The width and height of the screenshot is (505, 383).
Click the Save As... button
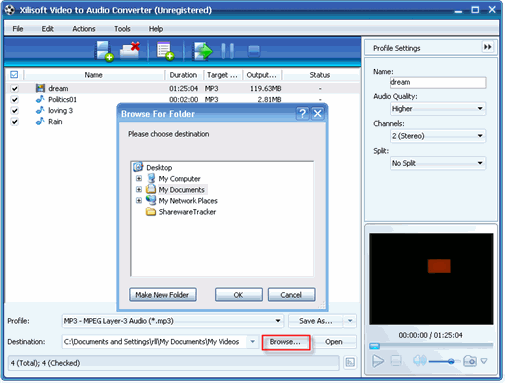316,321
